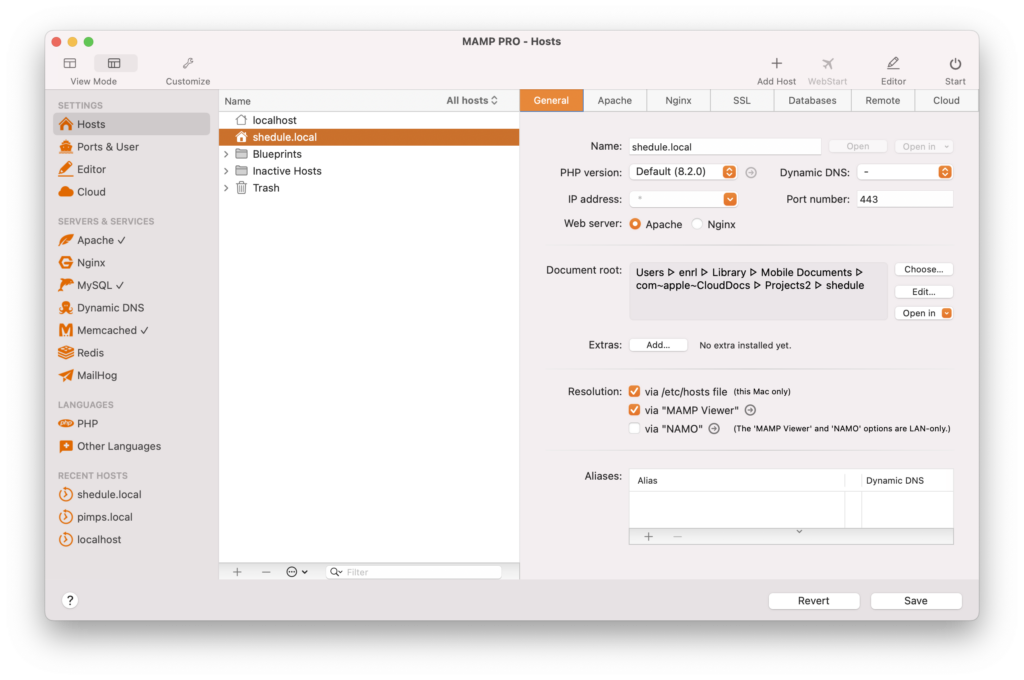Open the Apache server settings

pos(131,240)
